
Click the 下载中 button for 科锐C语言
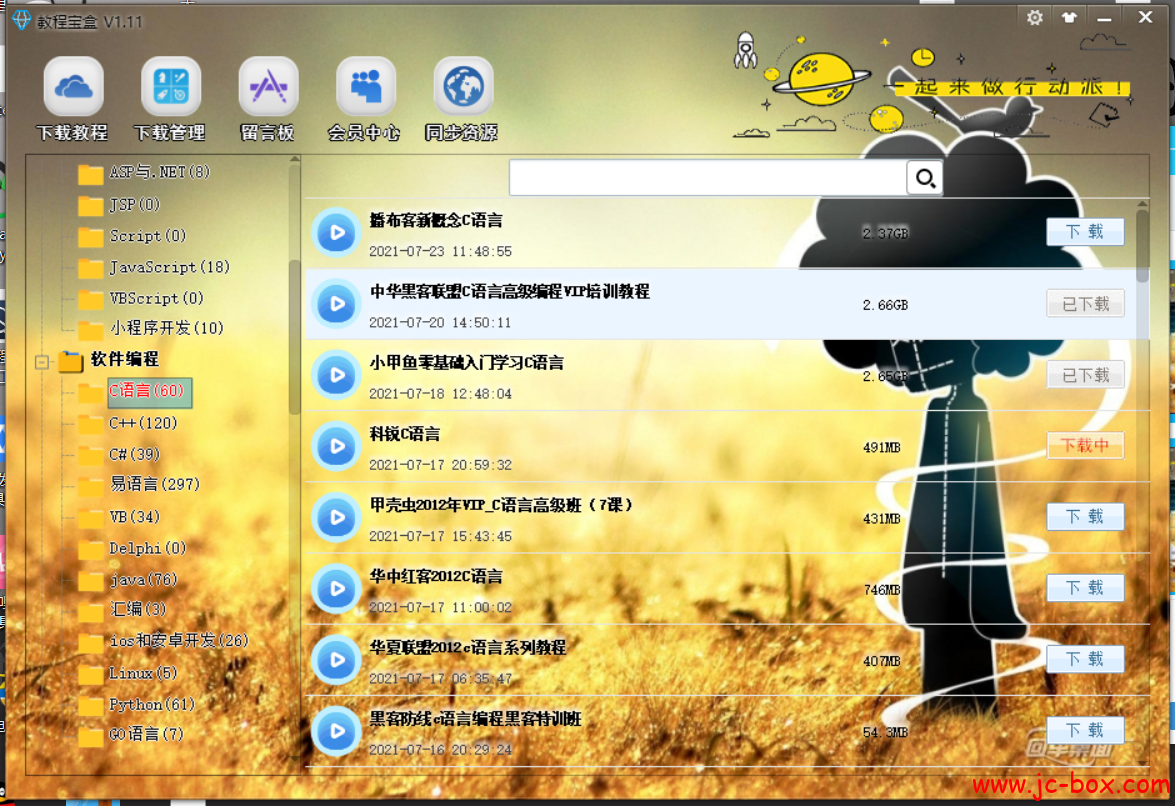click(x=1084, y=446)
